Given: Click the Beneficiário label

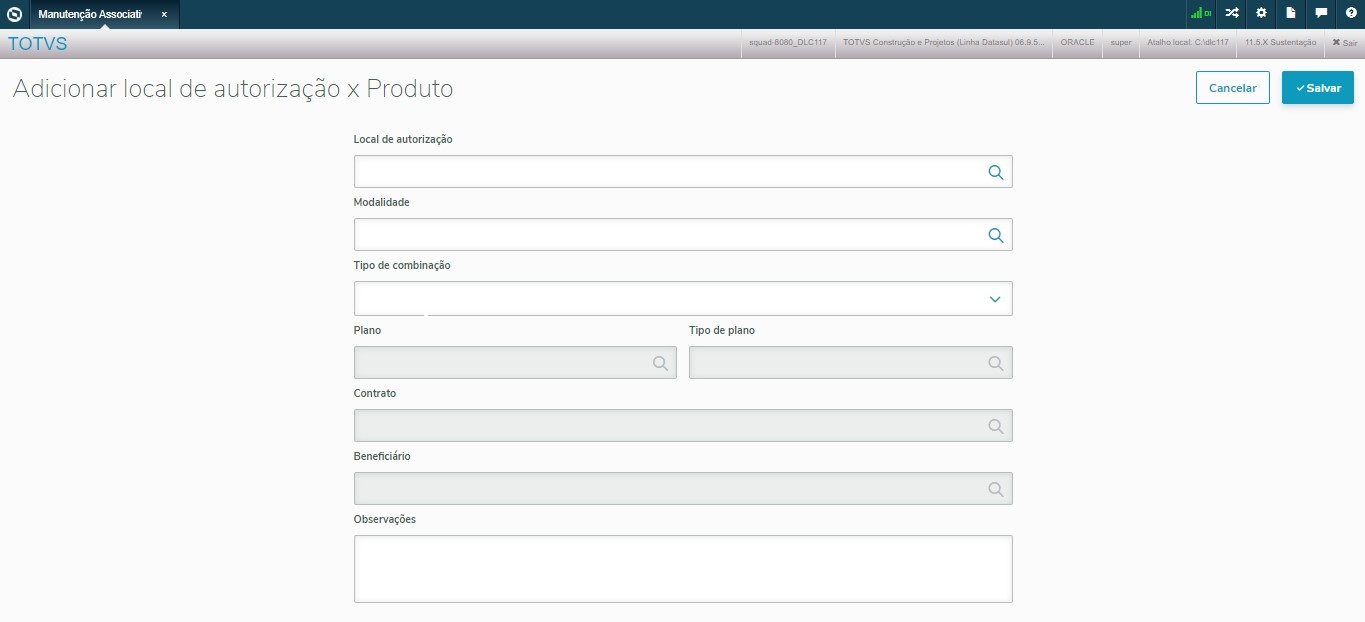Looking at the screenshot, I should point(382,456).
